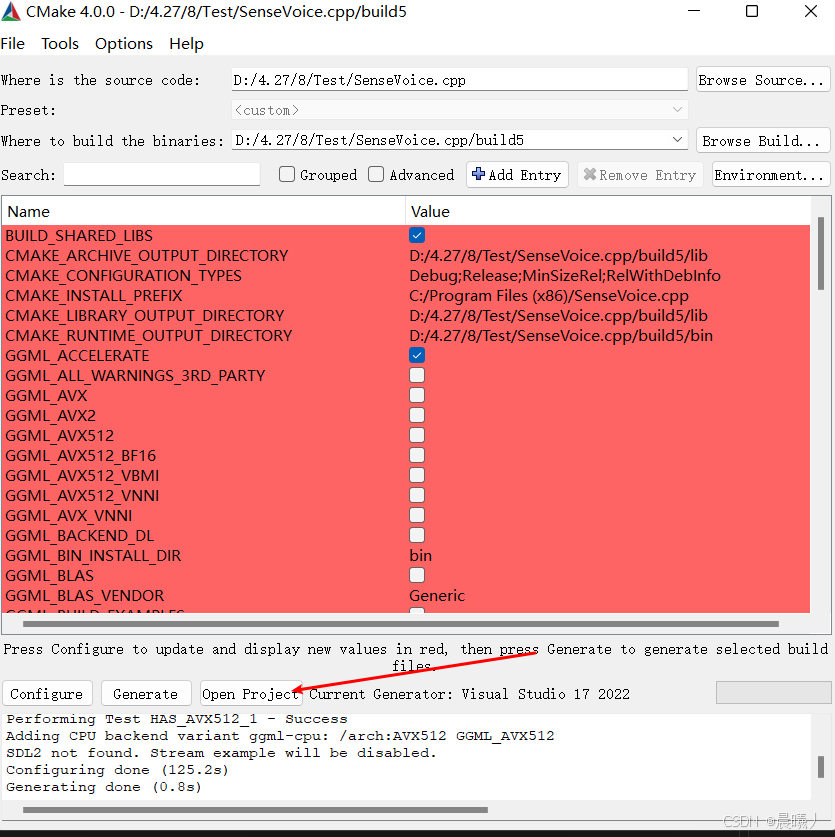
Task: Open the Preset dropdown
Action: 677,109
